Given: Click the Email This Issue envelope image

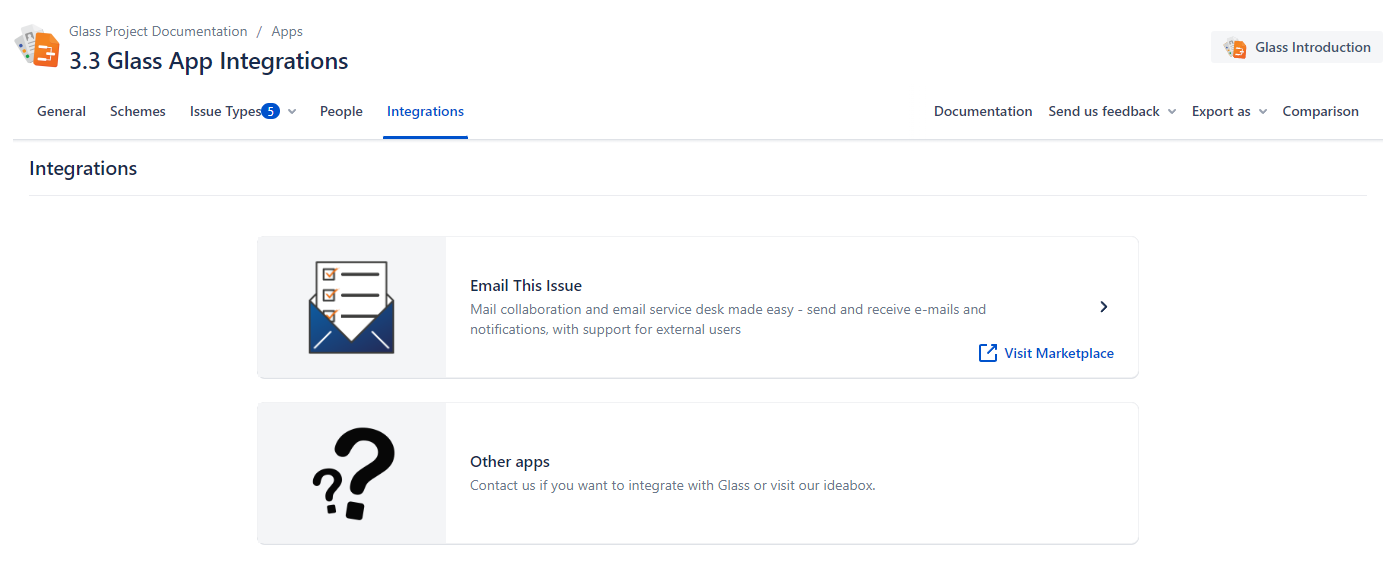Looking at the screenshot, I should tap(351, 307).
